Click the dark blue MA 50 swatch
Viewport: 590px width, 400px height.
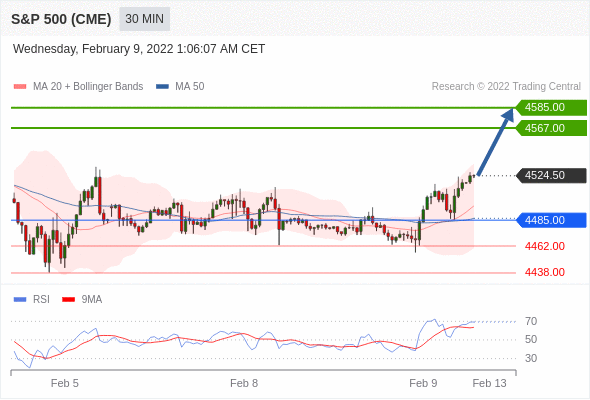coord(162,87)
